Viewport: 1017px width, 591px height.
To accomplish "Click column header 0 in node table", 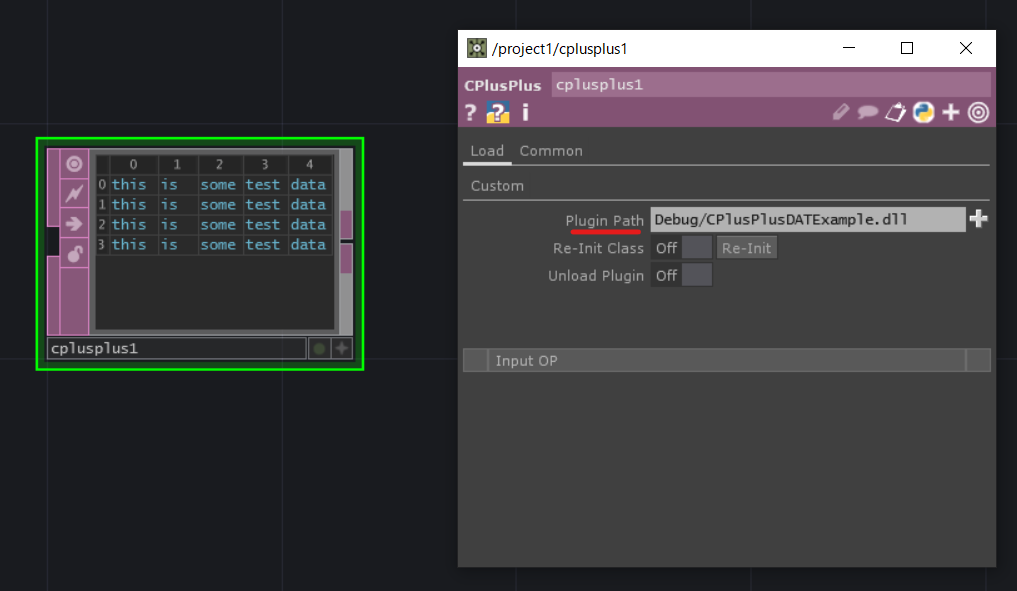I will pyautogui.click(x=133, y=164).
